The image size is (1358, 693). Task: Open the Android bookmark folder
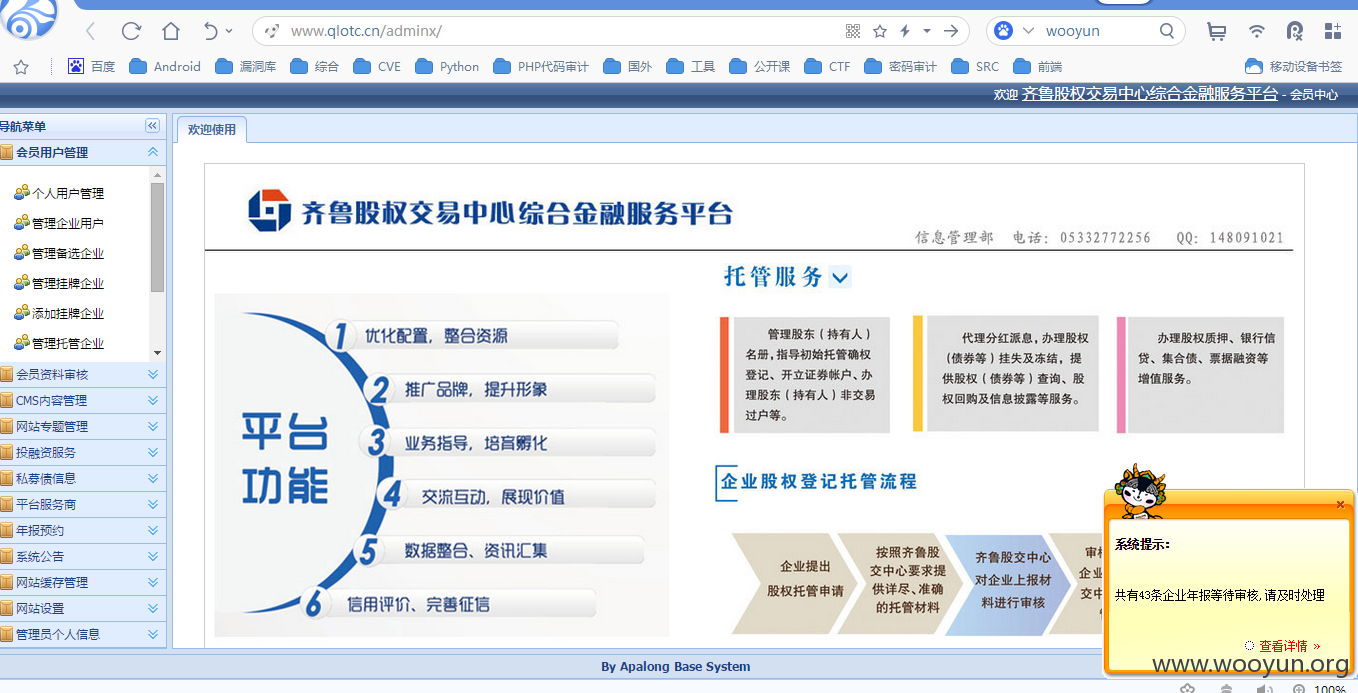[165, 67]
